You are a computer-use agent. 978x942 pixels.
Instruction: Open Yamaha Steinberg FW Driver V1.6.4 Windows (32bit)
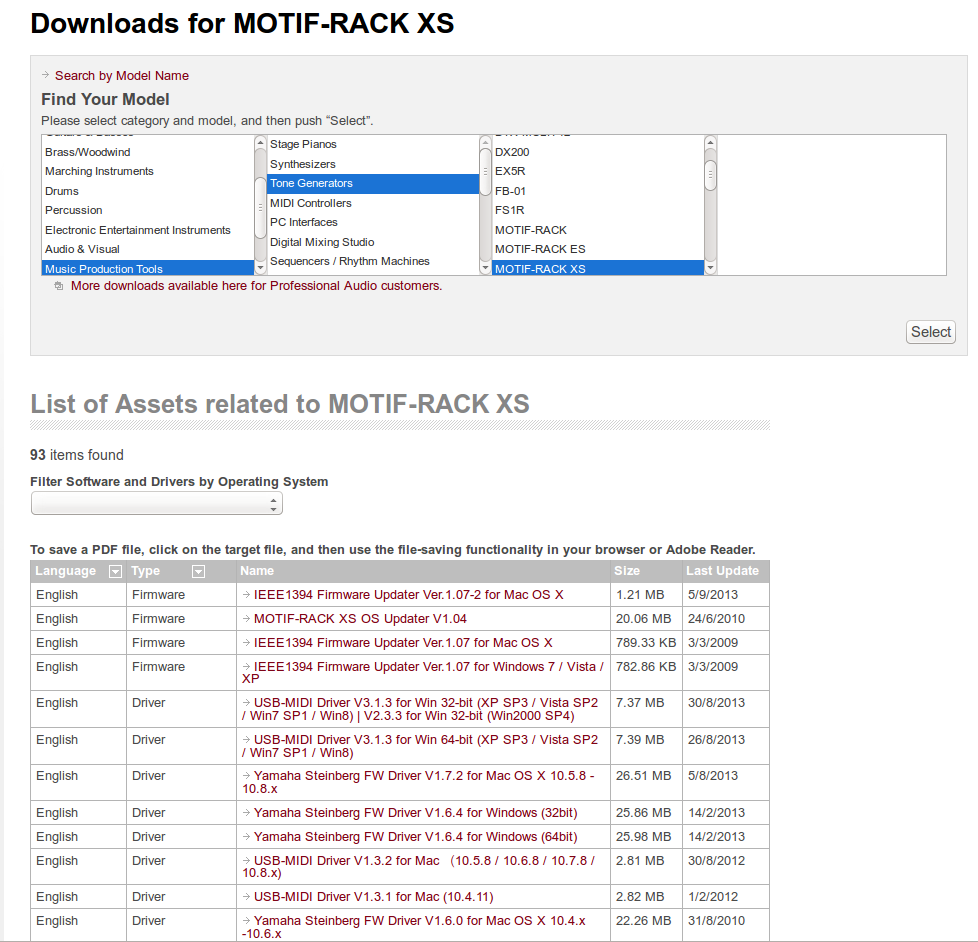415,813
